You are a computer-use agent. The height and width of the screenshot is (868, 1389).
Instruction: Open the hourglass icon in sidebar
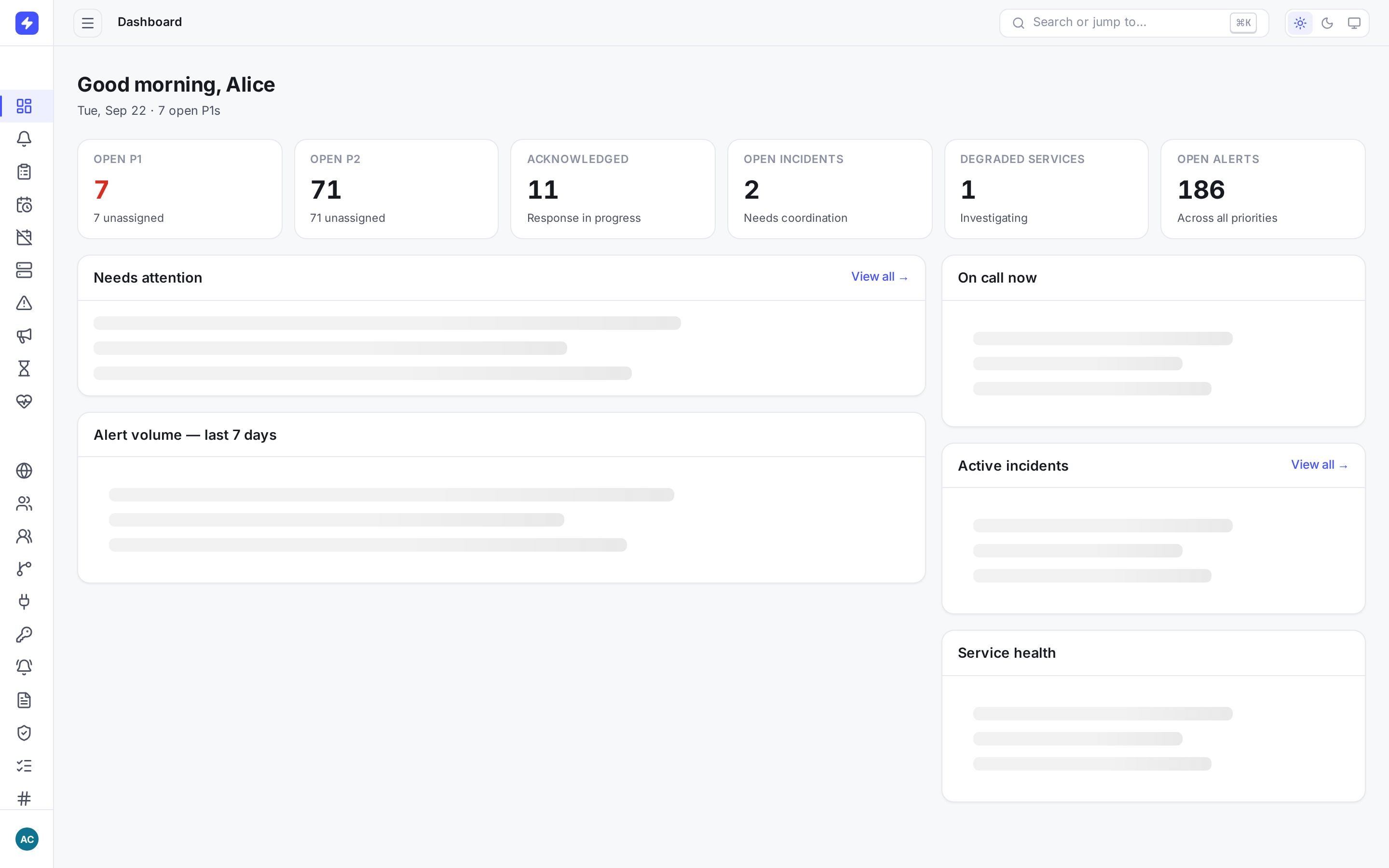tap(24, 368)
